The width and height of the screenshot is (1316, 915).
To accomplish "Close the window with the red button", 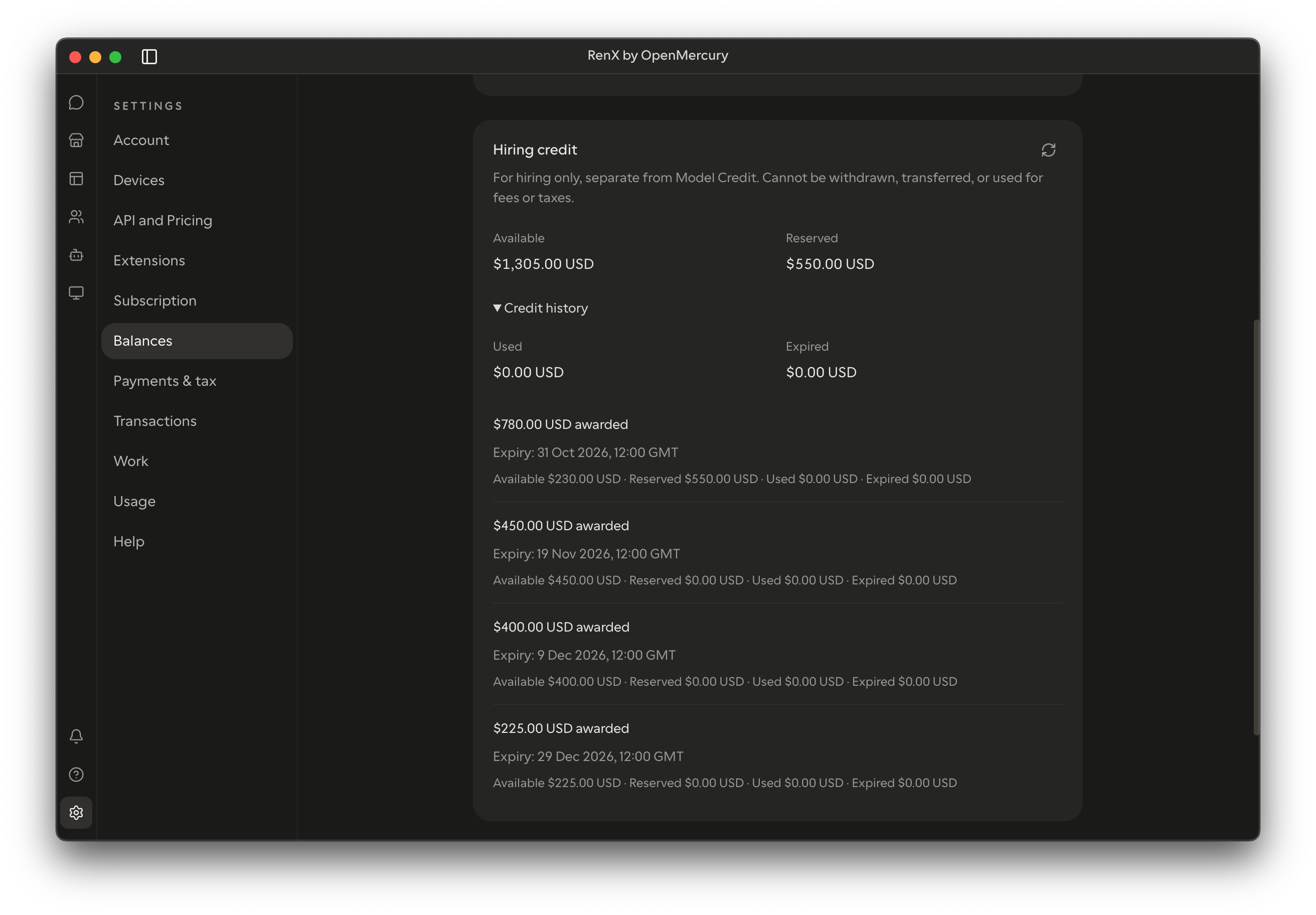I will coord(75,57).
